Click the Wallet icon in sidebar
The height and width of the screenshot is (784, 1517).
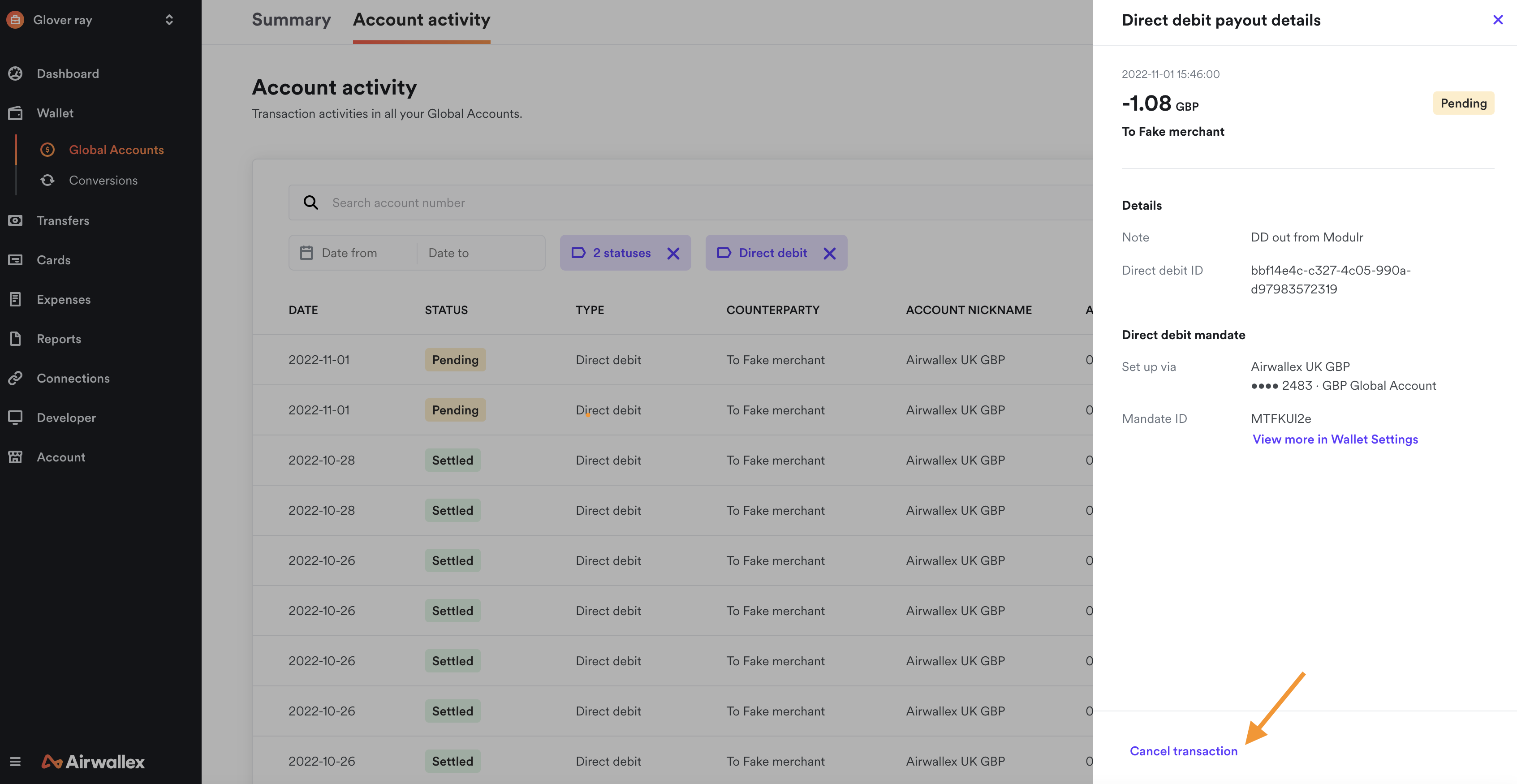(x=15, y=113)
